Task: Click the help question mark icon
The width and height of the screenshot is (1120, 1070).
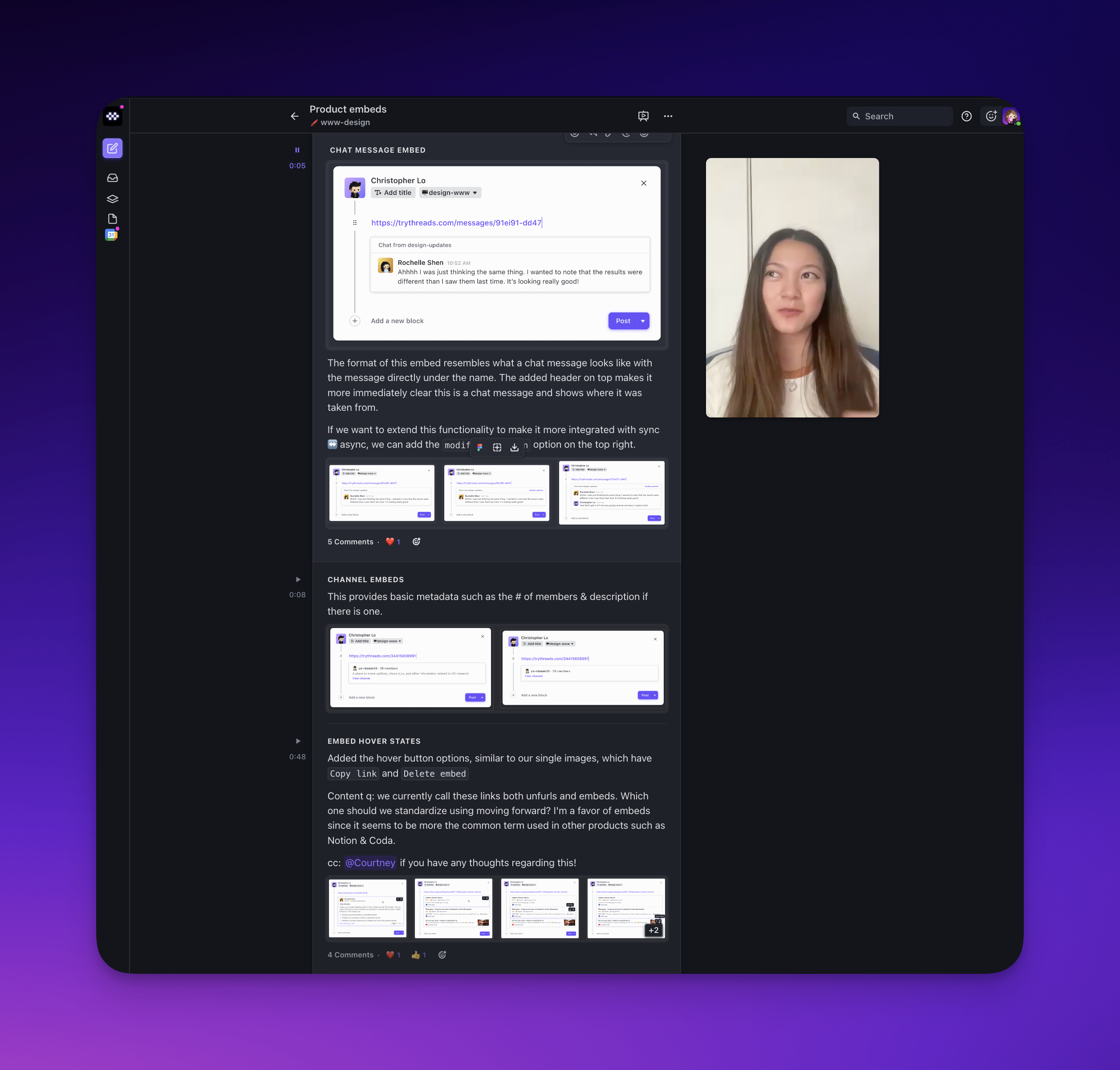Action: (x=966, y=116)
